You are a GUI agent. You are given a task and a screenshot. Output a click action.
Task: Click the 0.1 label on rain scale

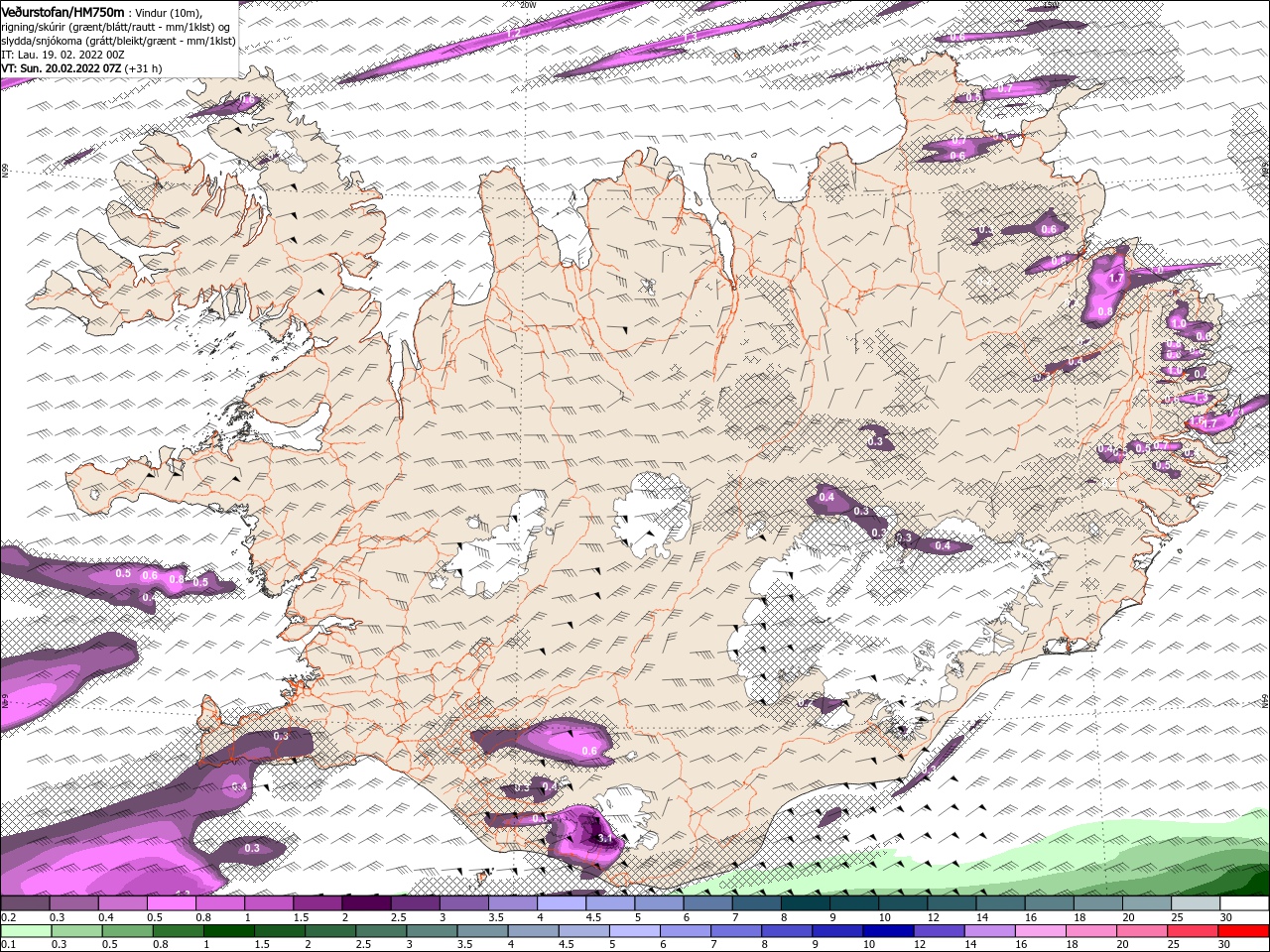[9, 944]
